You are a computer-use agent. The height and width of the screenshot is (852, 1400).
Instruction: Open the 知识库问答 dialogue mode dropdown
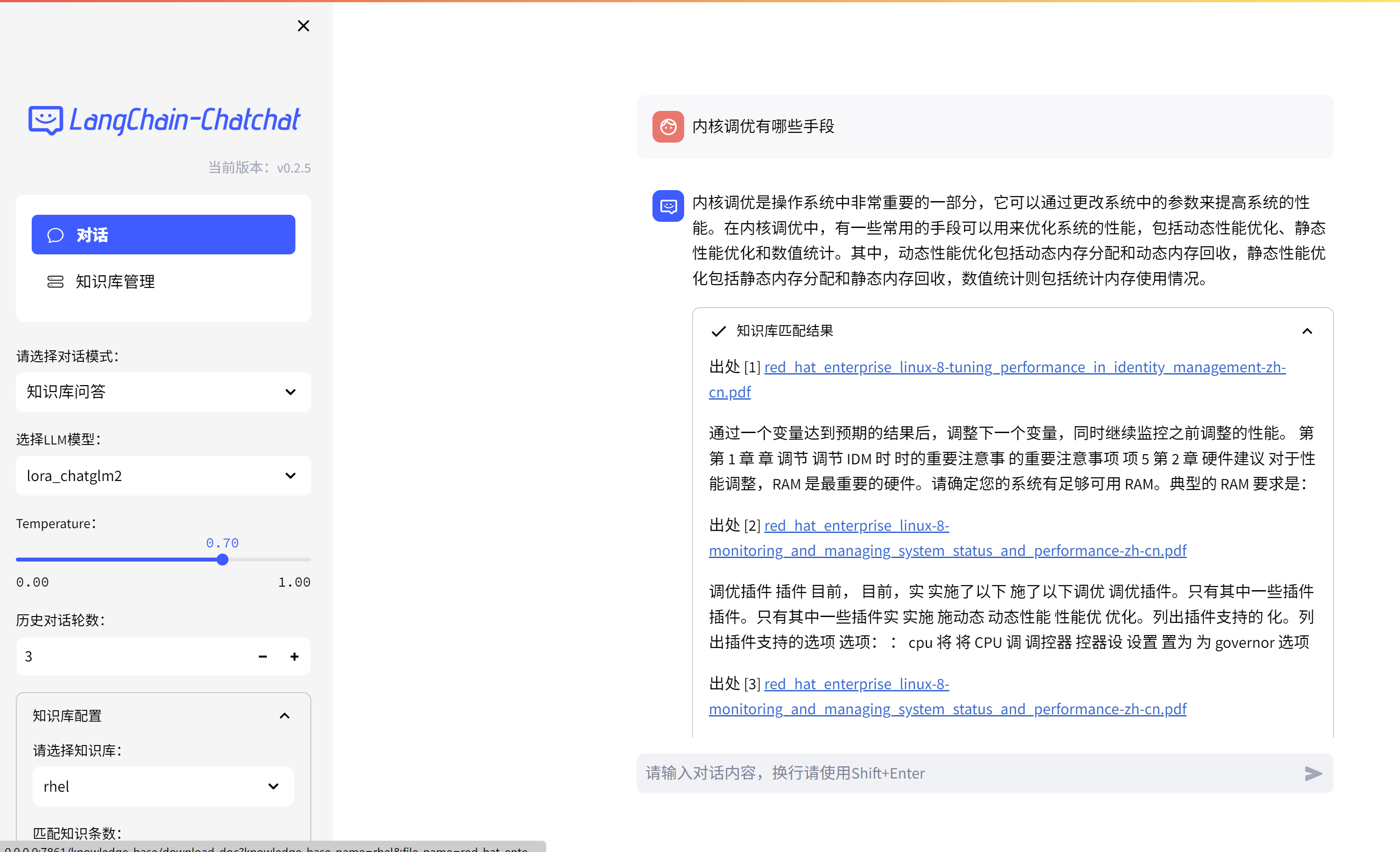pos(163,392)
